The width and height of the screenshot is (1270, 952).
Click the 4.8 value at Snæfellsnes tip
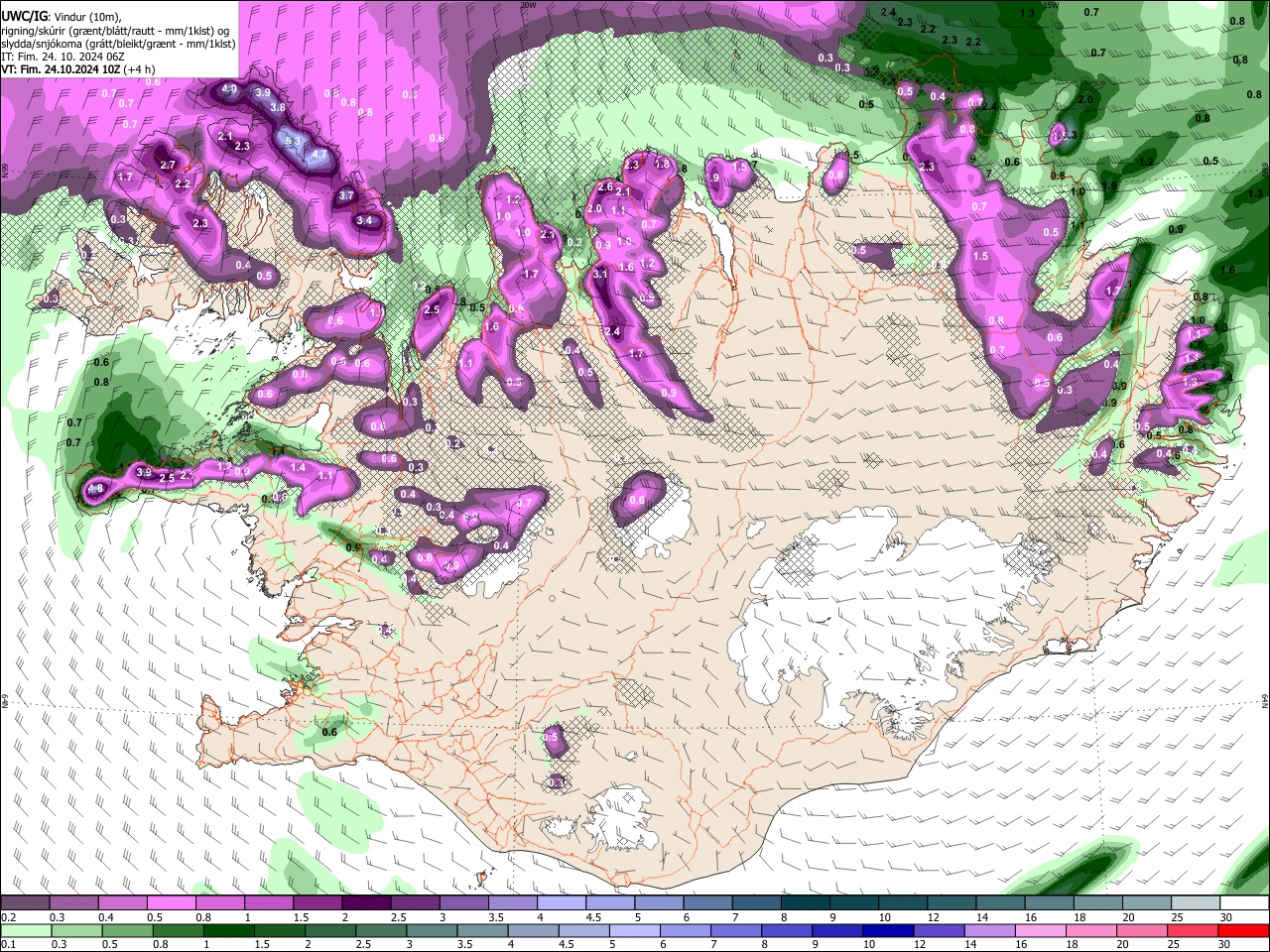[x=95, y=489]
